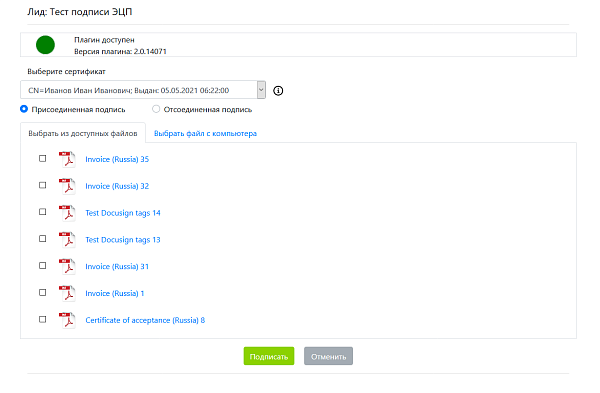The image size is (600, 393).
Task: Click PDF icon for Invoice (Russia) 31
Action: tap(67, 266)
